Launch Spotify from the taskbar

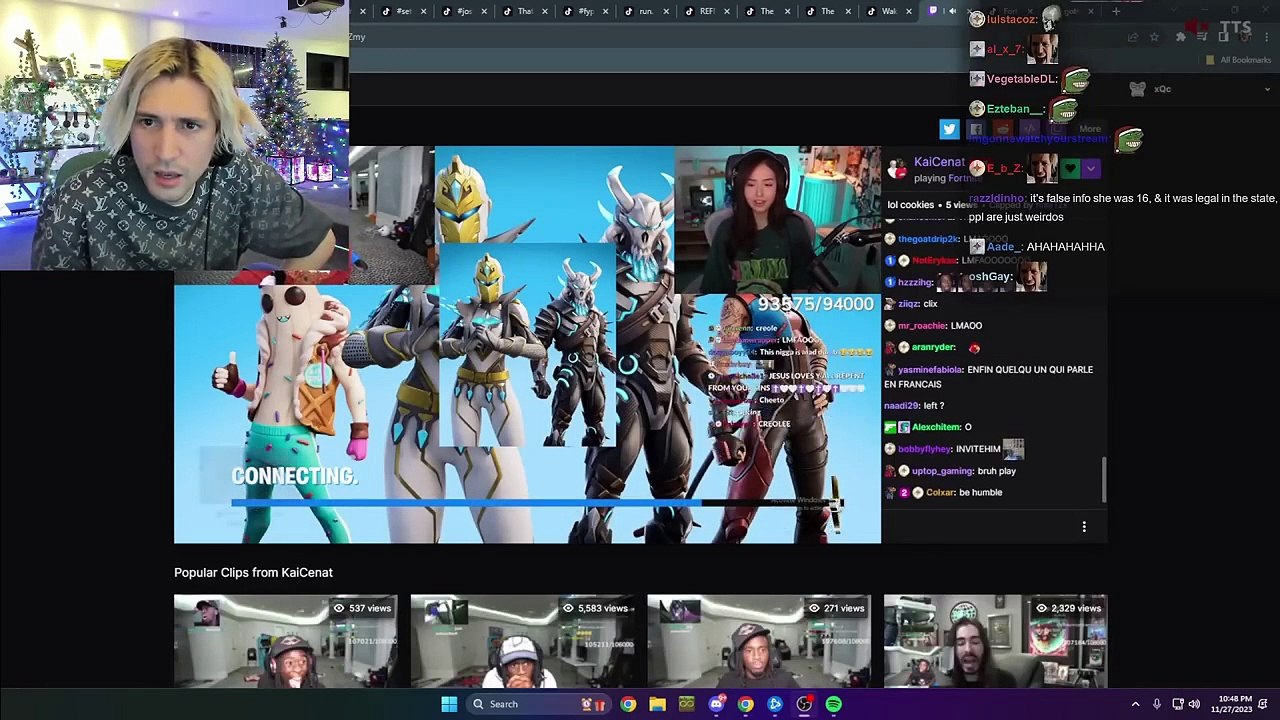[x=833, y=704]
